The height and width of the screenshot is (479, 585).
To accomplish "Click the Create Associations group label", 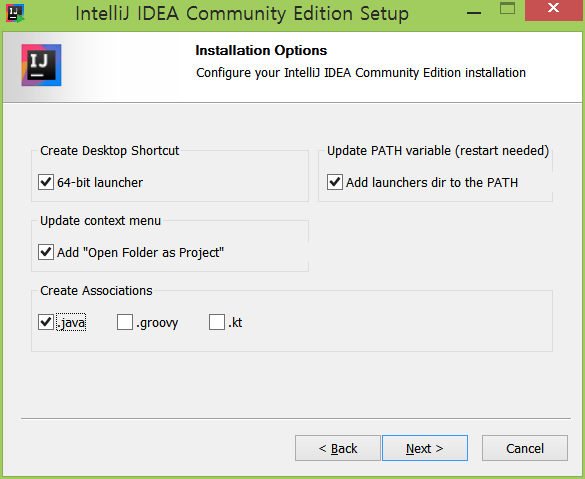I will [96, 291].
